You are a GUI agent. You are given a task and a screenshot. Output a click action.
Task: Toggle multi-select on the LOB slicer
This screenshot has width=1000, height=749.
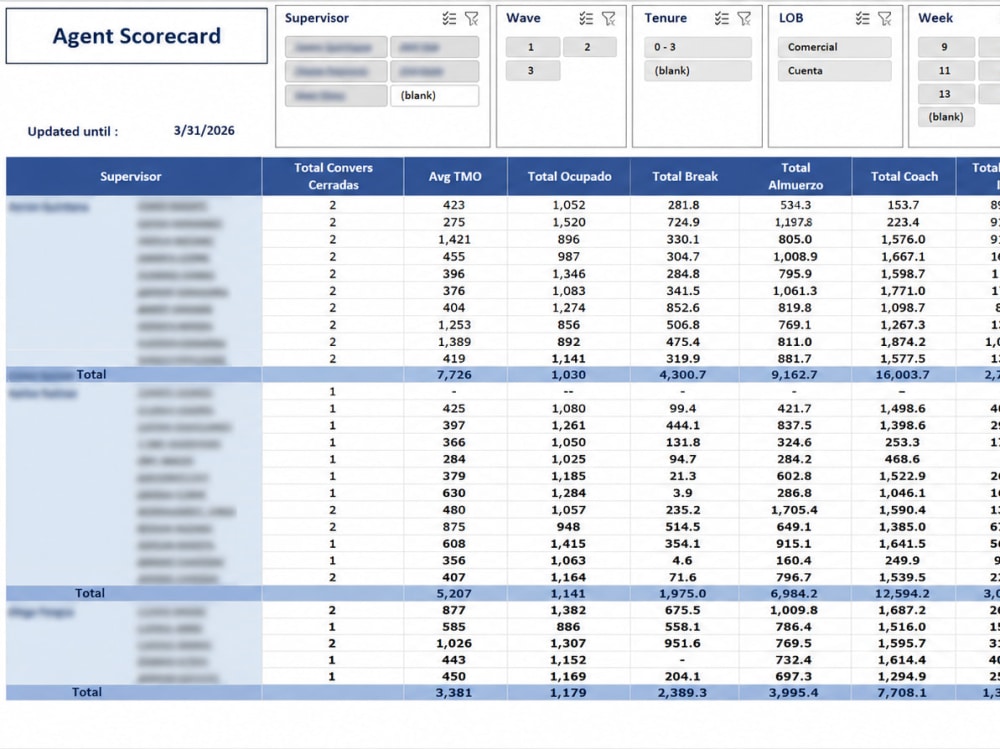862,19
